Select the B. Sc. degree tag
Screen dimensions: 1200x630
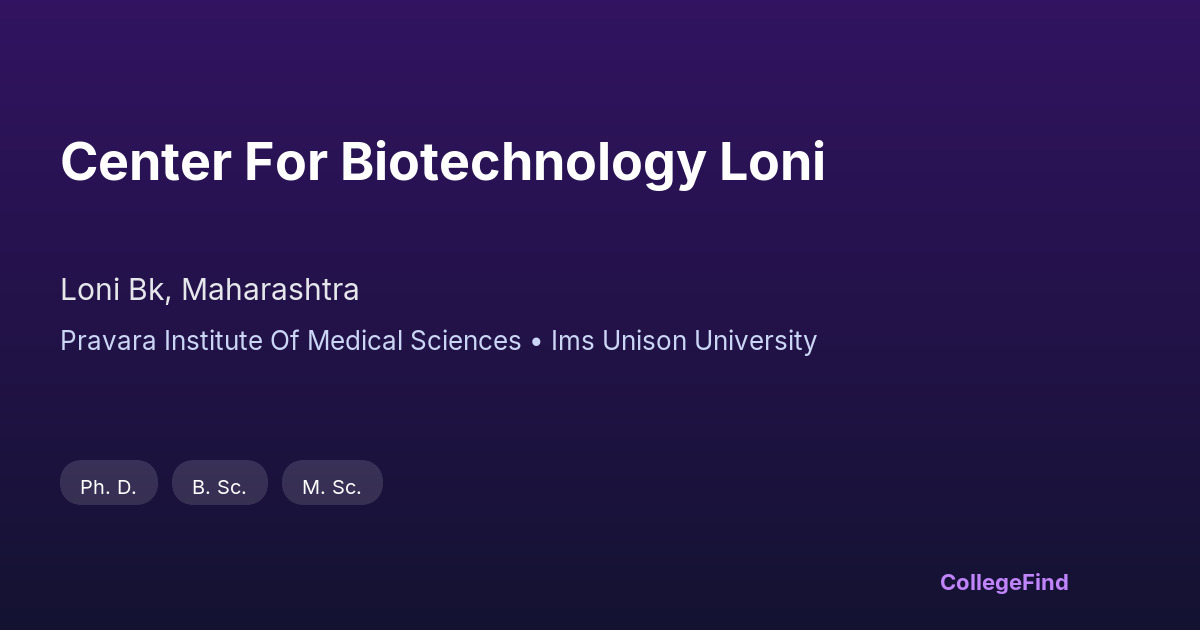pos(219,487)
